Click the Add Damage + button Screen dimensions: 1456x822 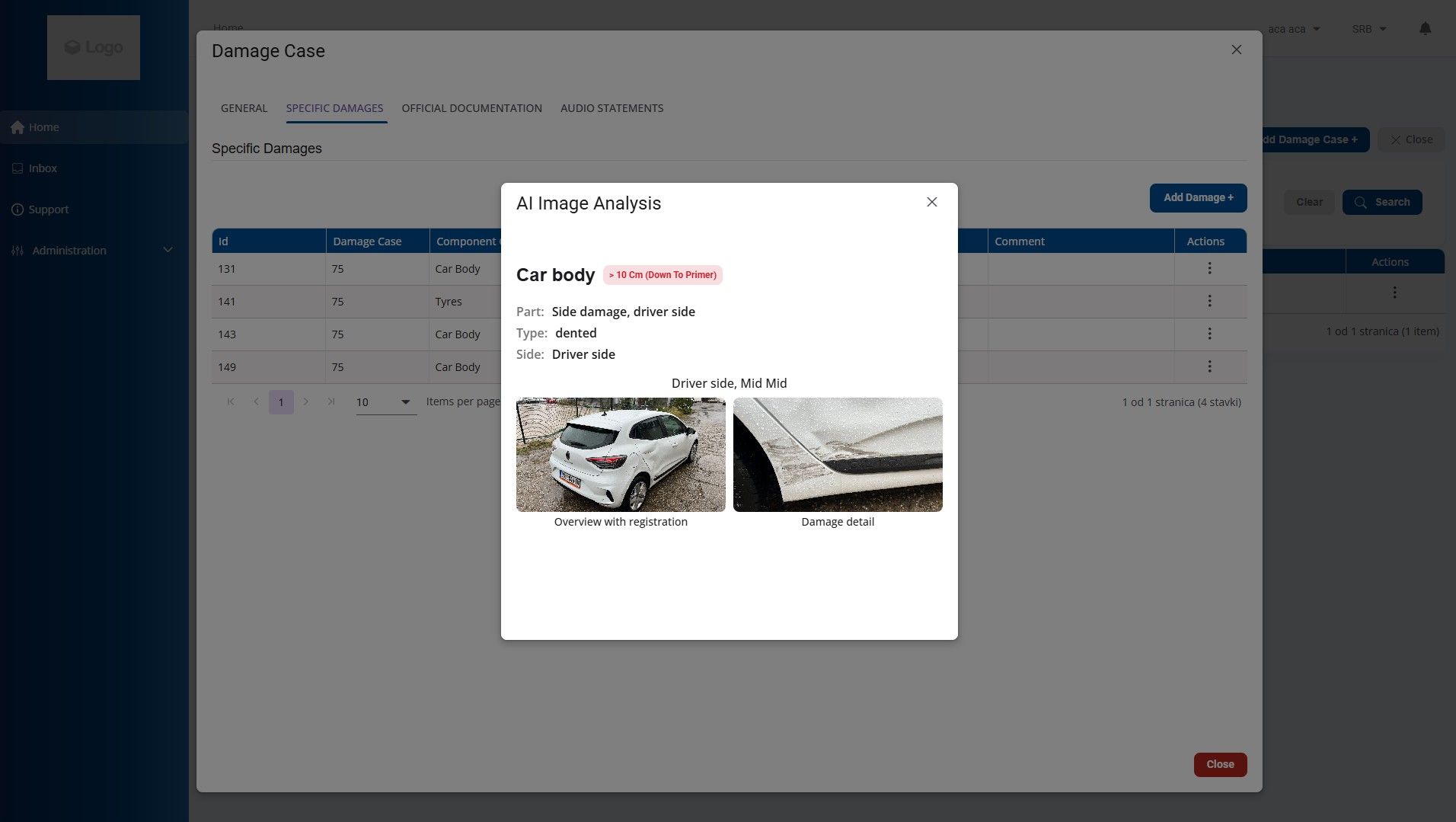(1198, 197)
